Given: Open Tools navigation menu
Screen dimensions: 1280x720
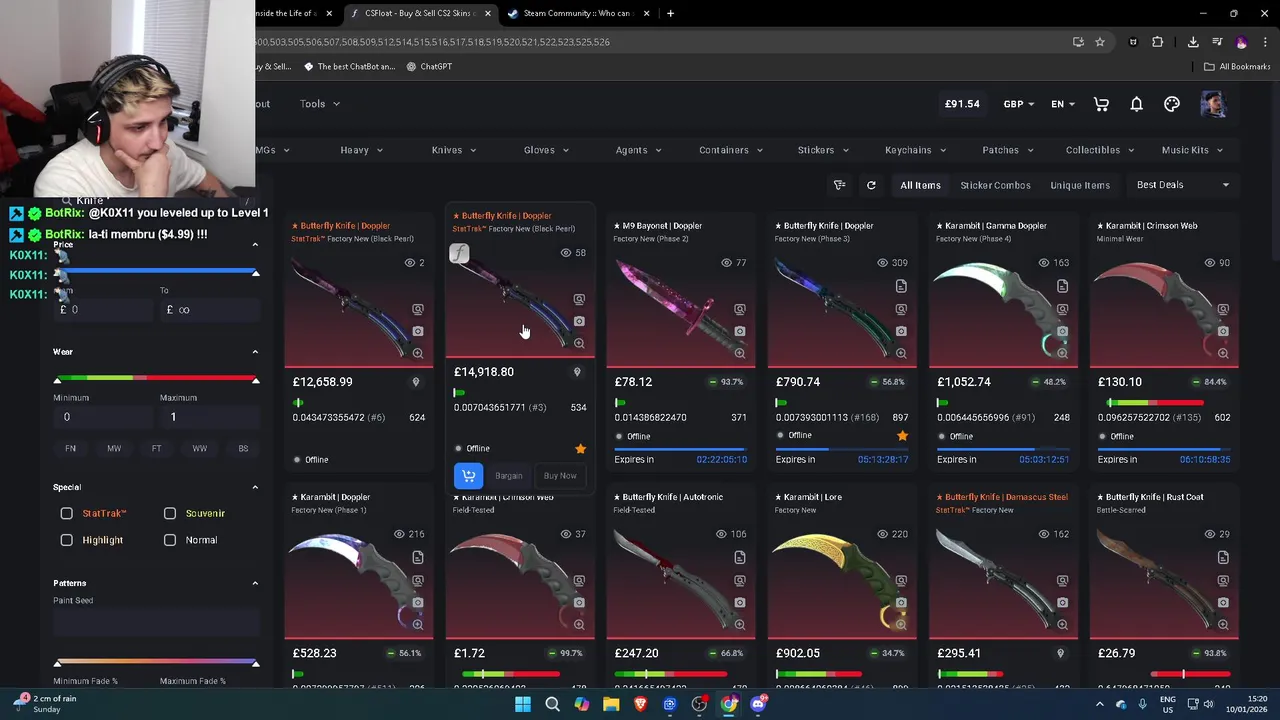Looking at the screenshot, I should pyautogui.click(x=320, y=104).
